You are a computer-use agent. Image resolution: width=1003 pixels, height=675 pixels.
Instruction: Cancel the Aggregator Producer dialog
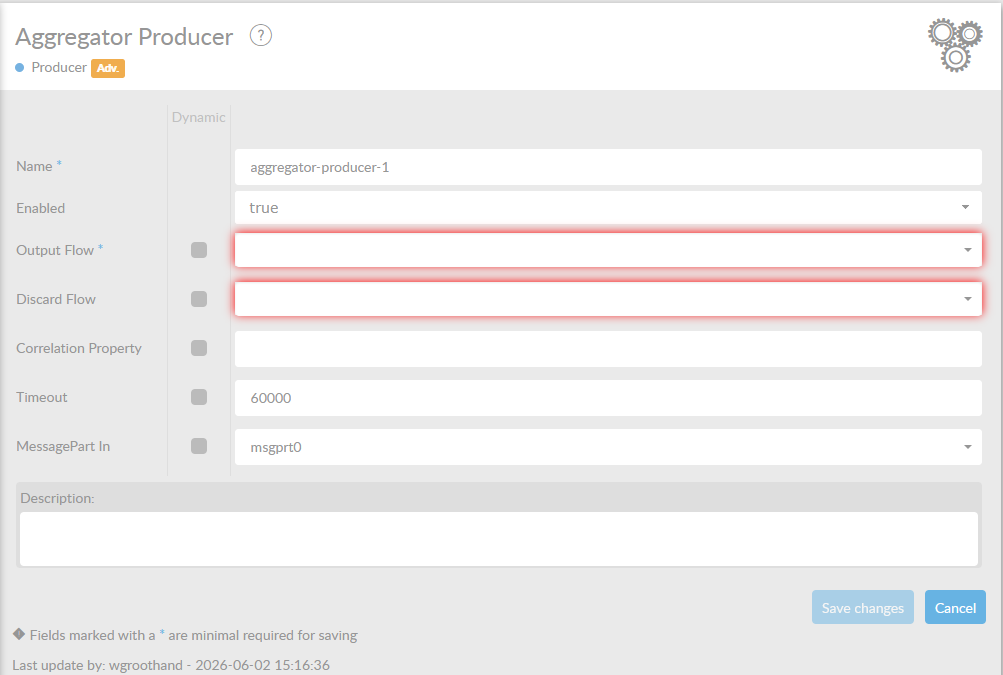[955, 607]
